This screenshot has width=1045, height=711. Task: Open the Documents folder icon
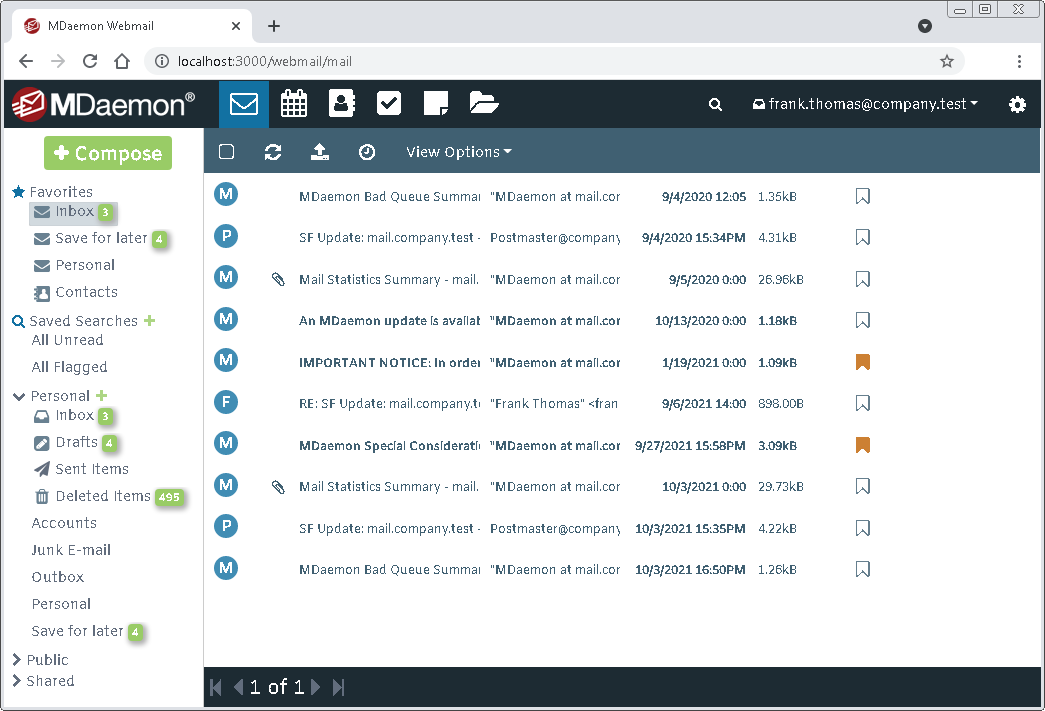coord(483,104)
